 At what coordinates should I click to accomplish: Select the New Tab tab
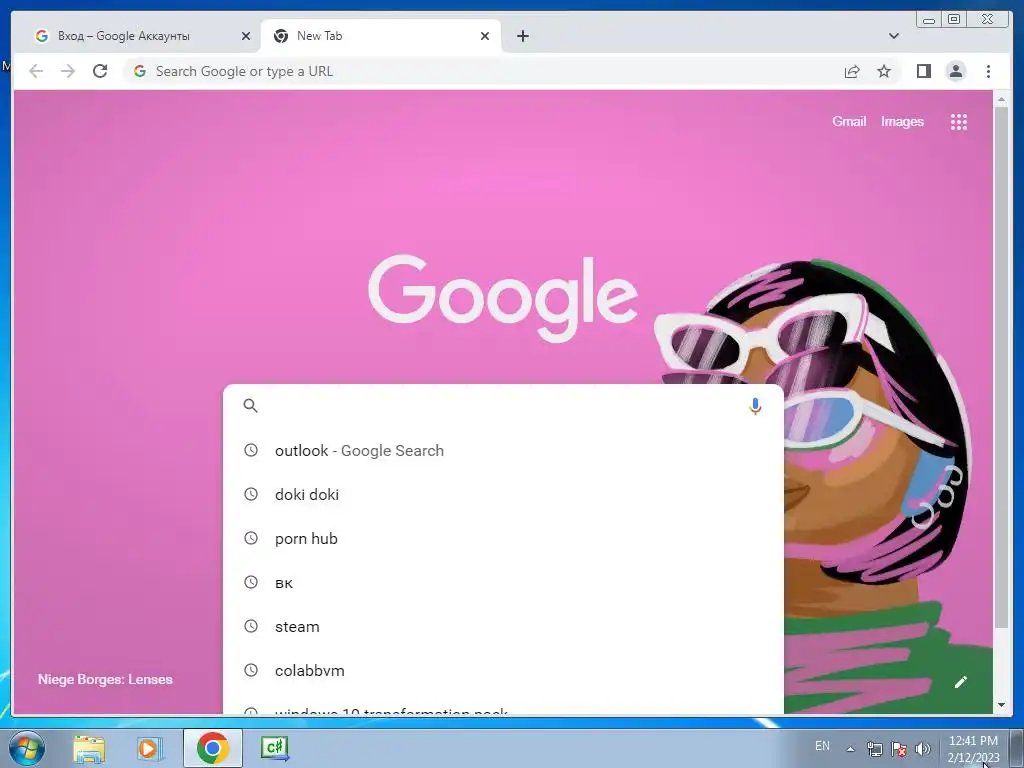click(x=381, y=36)
